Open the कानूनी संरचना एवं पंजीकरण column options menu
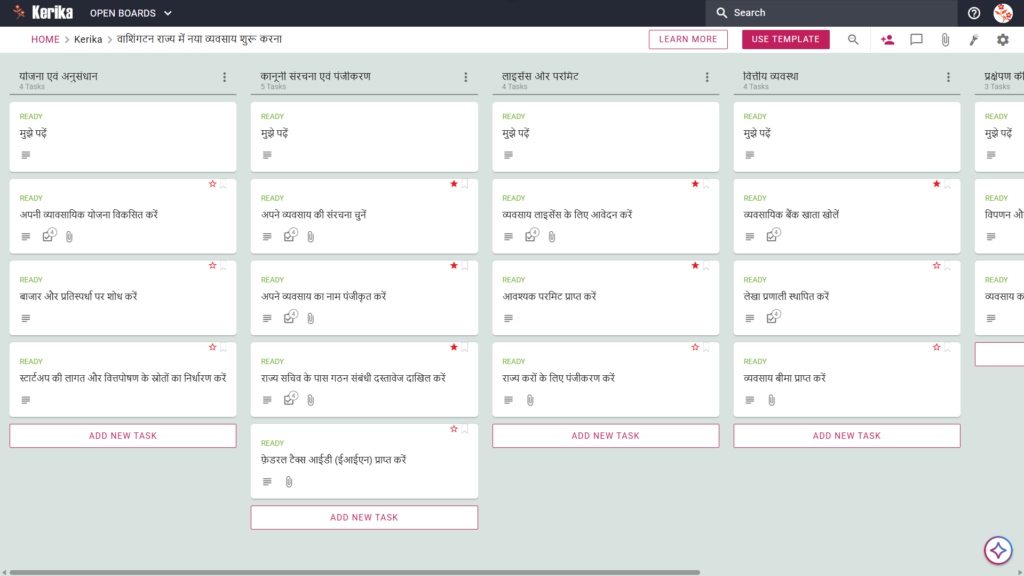The image size is (1024, 576). tap(466, 77)
